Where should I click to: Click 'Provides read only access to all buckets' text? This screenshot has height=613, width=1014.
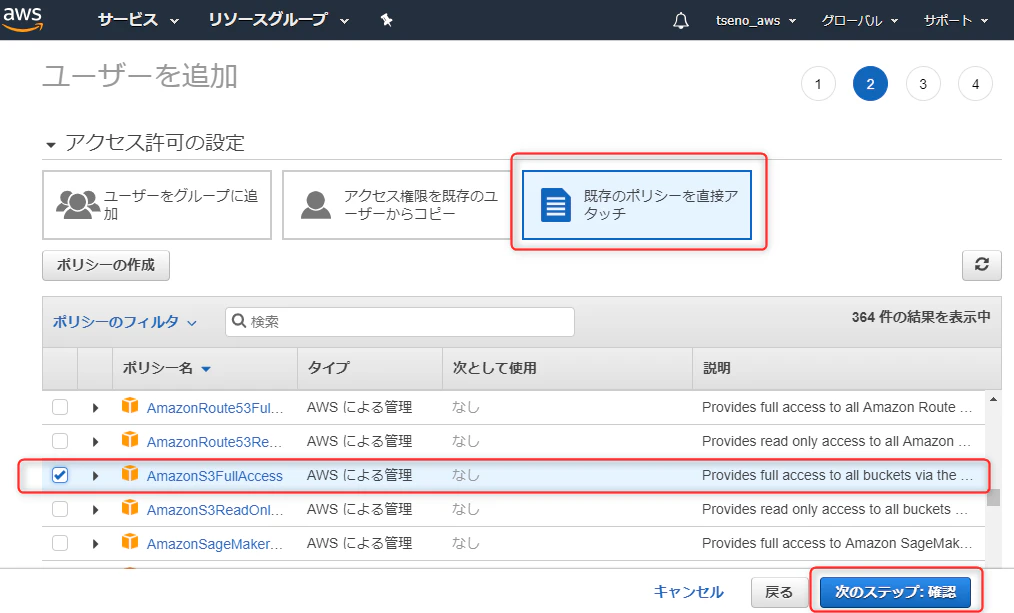835,509
